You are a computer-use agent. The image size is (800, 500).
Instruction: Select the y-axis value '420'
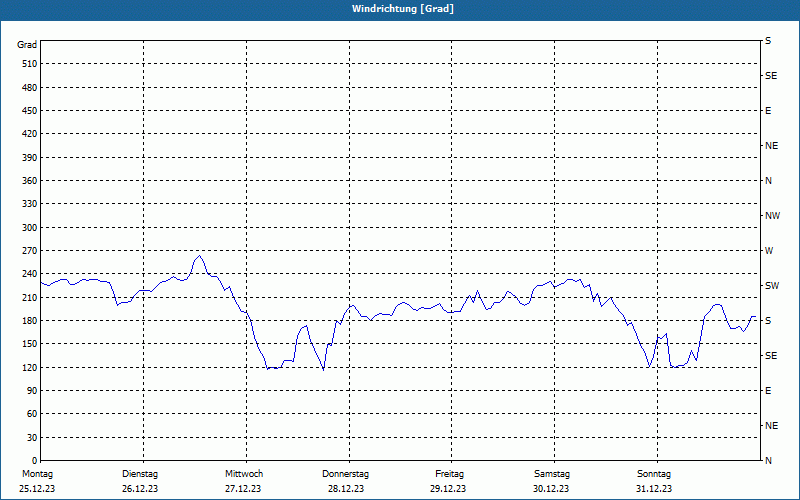30,134
